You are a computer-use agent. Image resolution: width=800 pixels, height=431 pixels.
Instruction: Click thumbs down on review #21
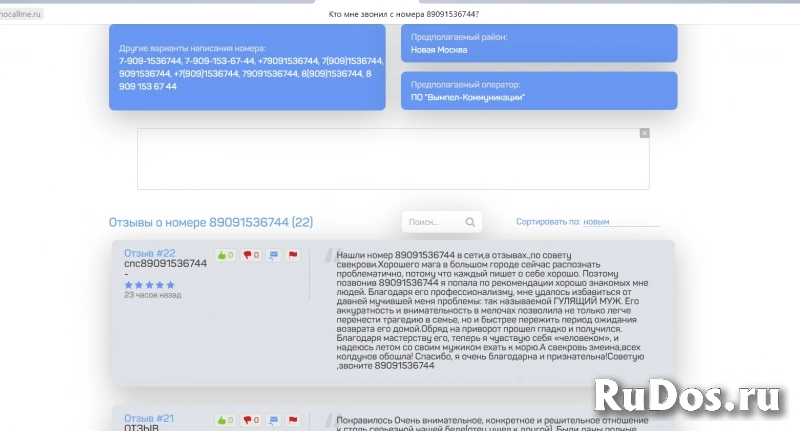(250, 420)
